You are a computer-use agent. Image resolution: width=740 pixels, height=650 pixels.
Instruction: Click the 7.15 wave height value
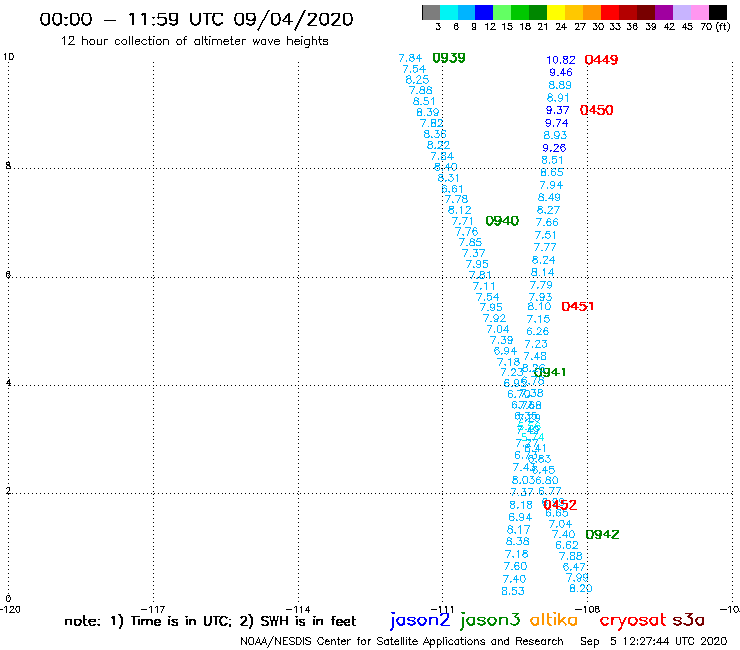pos(538,319)
